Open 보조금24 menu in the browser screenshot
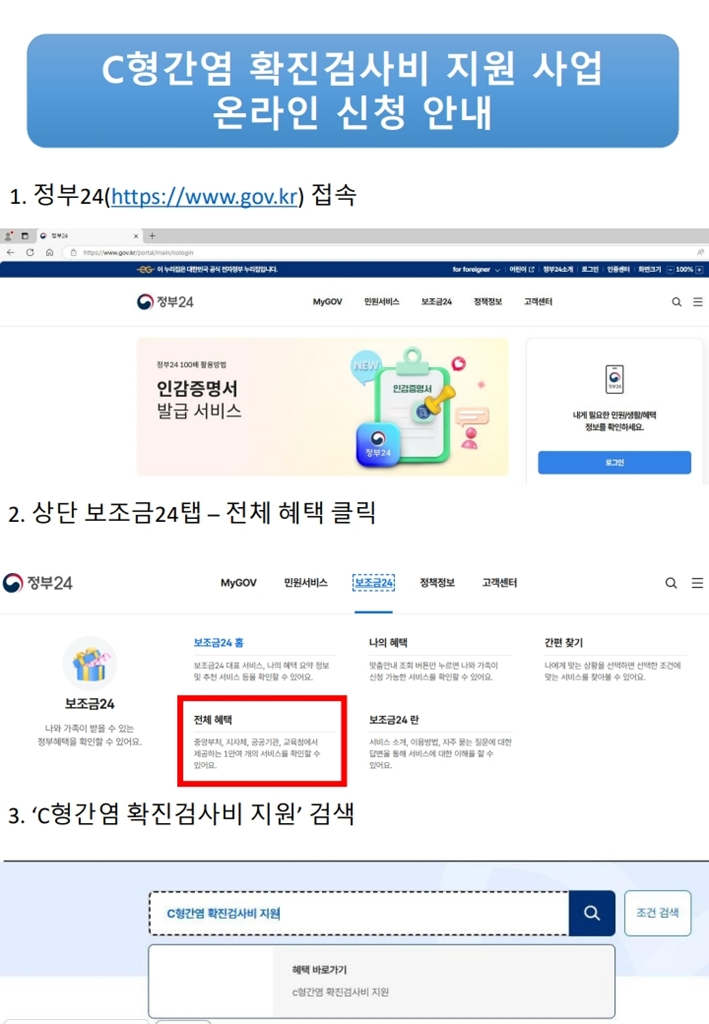Viewport: 709px width, 1024px height. point(436,302)
